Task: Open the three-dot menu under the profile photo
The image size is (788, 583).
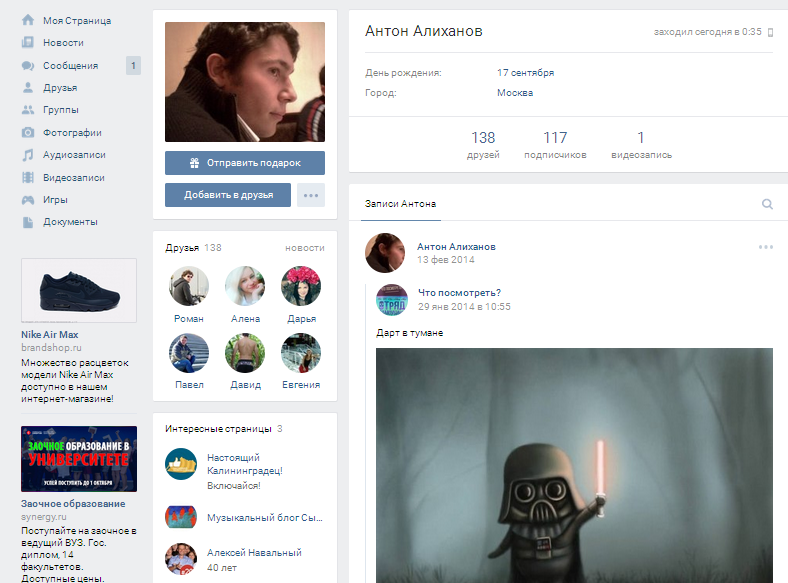Action: [x=311, y=195]
